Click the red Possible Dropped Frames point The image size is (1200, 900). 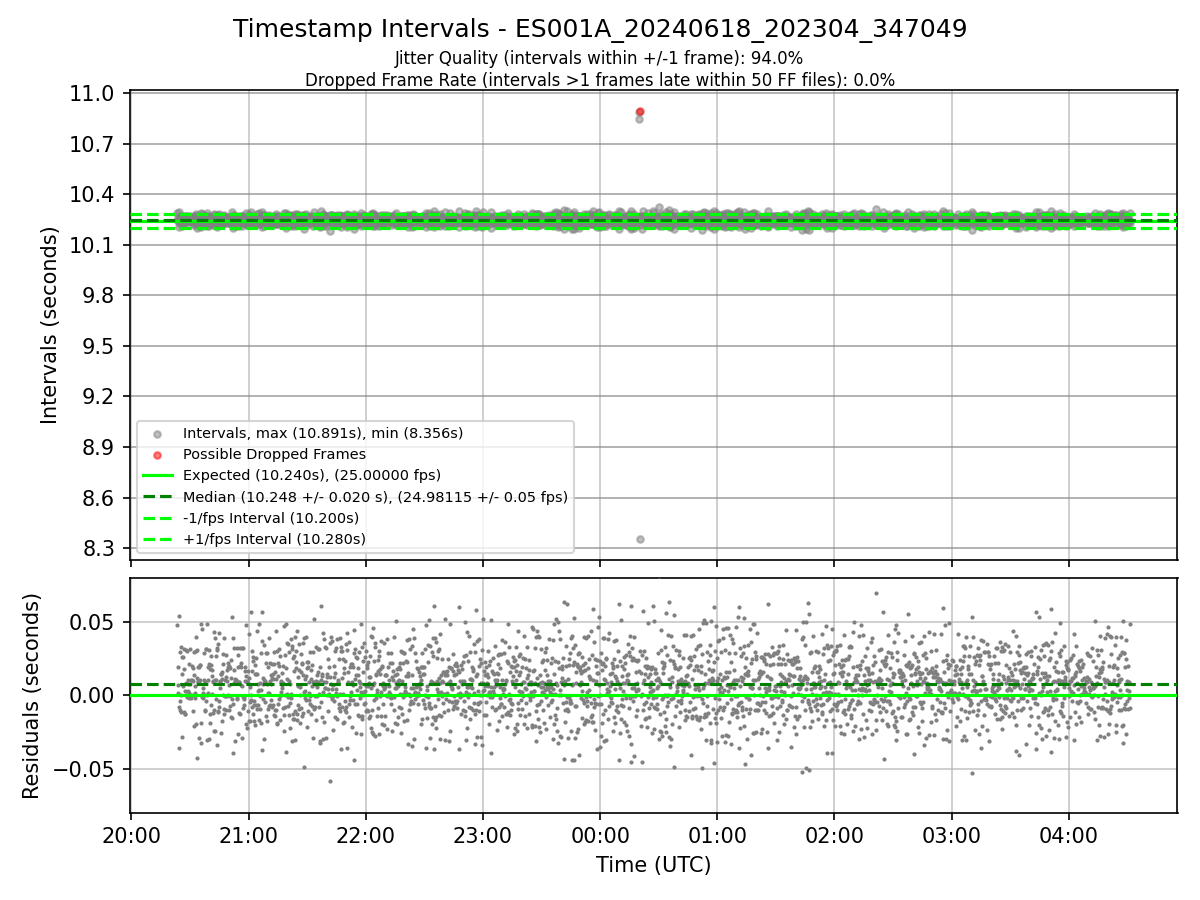click(x=640, y=112)
